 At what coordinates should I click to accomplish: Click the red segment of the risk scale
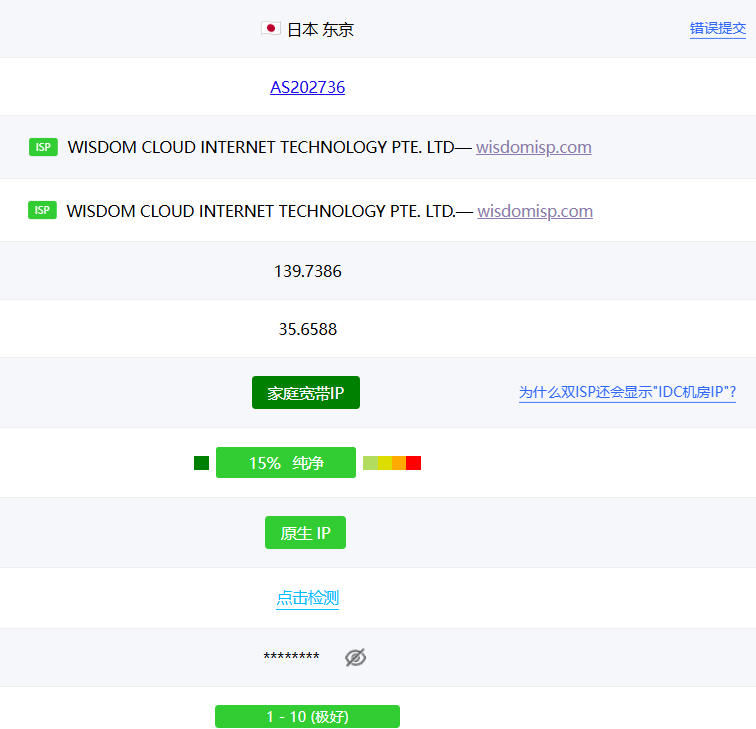[413, 463]
